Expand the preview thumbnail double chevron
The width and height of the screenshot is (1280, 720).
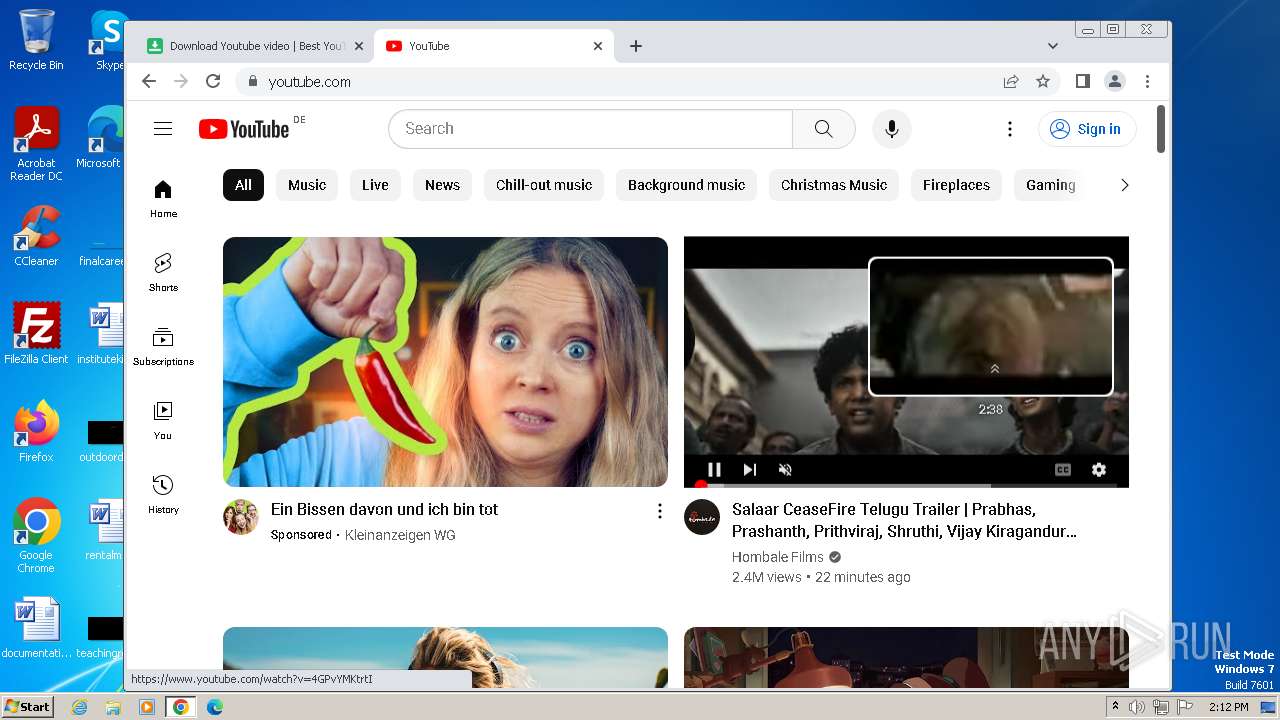(x=994, y=369)
